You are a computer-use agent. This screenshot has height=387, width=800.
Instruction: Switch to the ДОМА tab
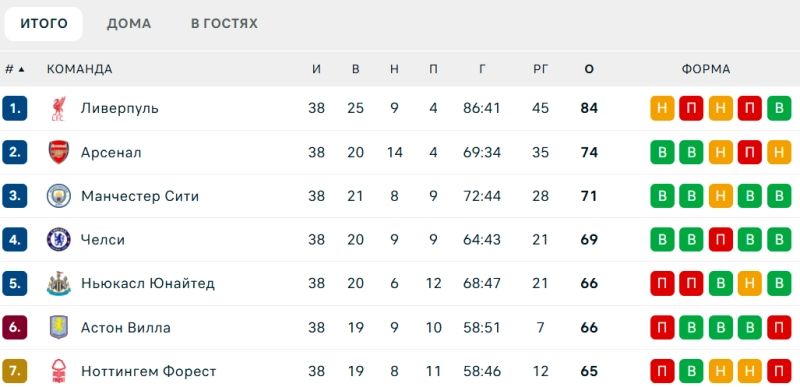[x=129, y=23]
